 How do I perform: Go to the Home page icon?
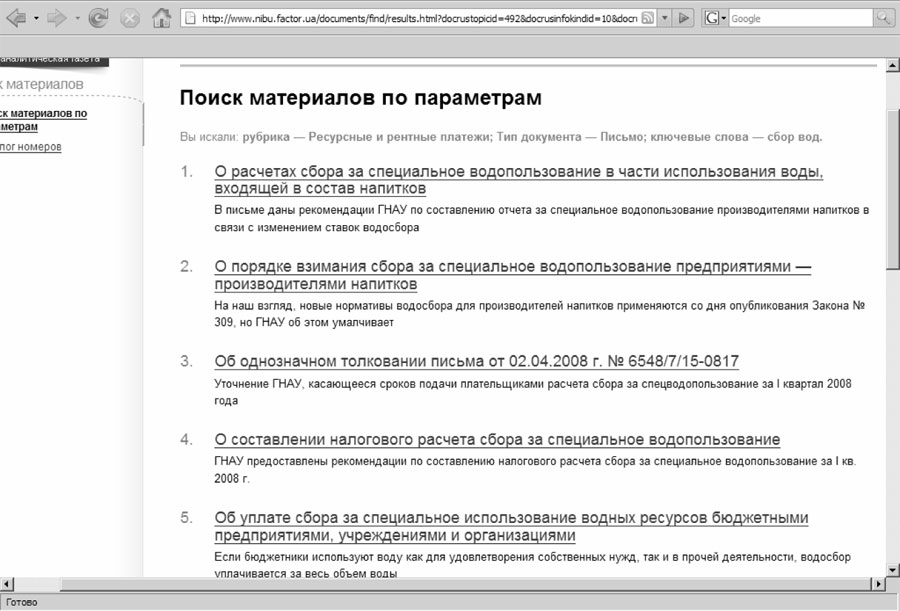[x=160, y=18]
